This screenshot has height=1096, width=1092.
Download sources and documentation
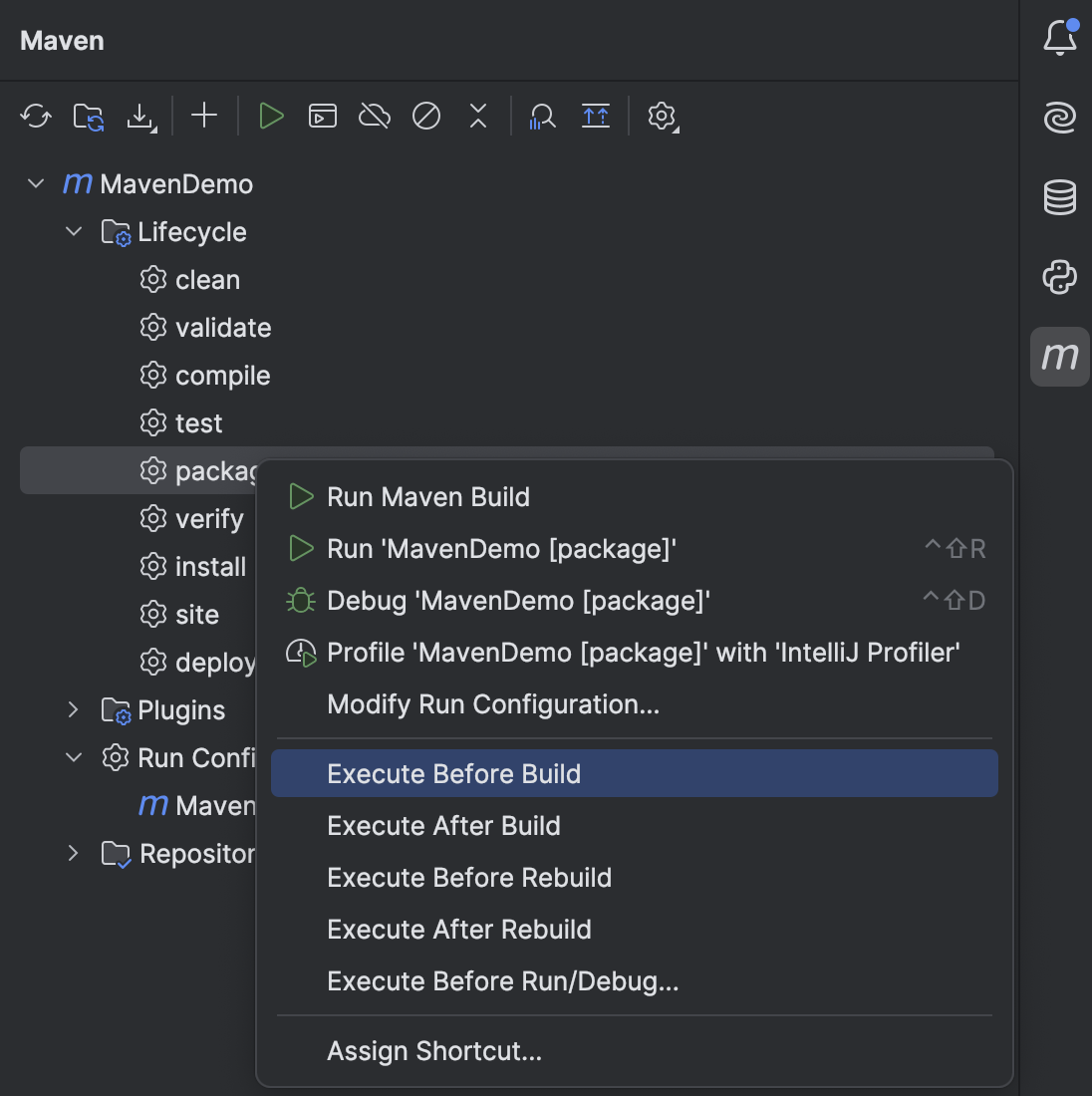(141, 116)
